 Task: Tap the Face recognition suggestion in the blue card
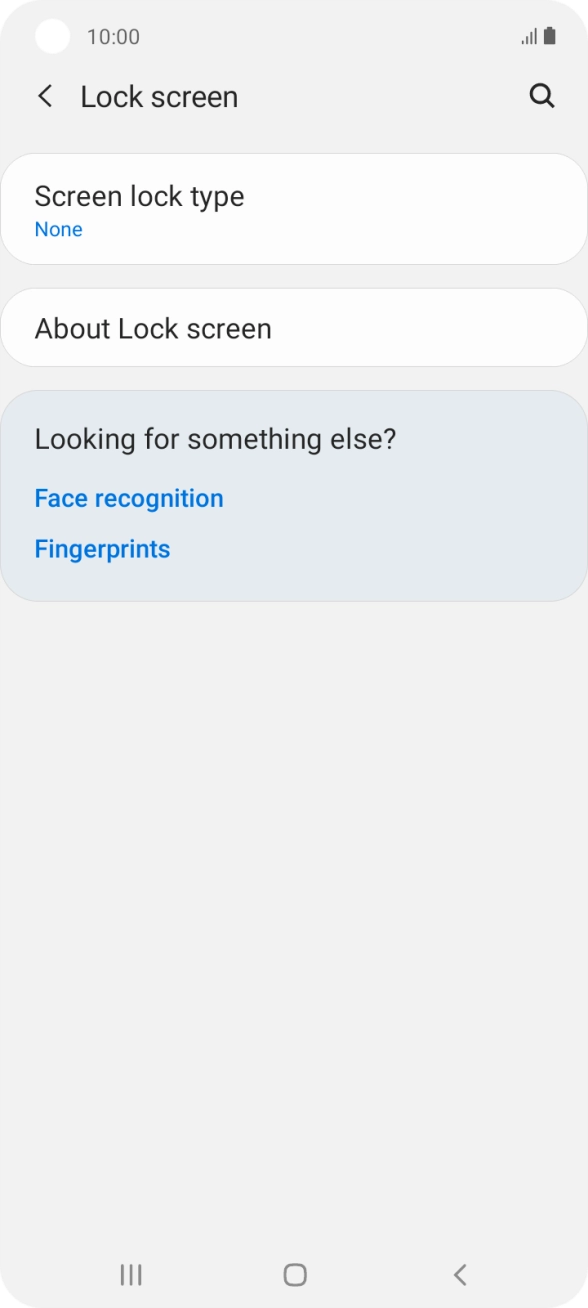[128, 498]
